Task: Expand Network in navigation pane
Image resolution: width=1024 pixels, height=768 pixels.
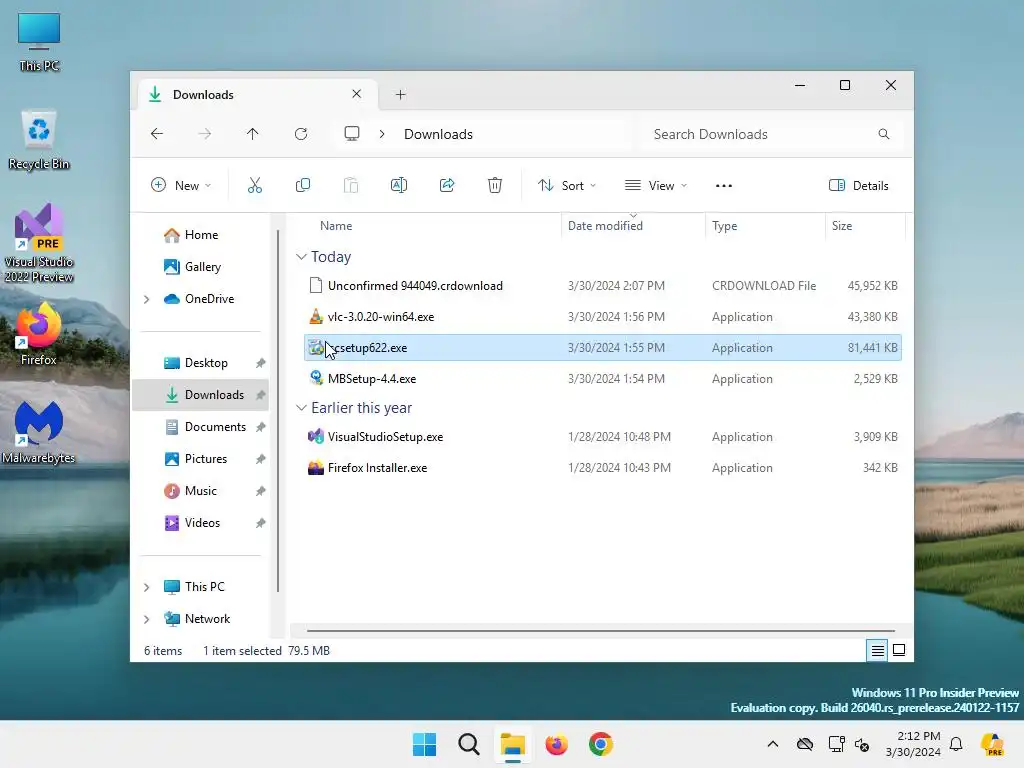Action: (147, 619)
